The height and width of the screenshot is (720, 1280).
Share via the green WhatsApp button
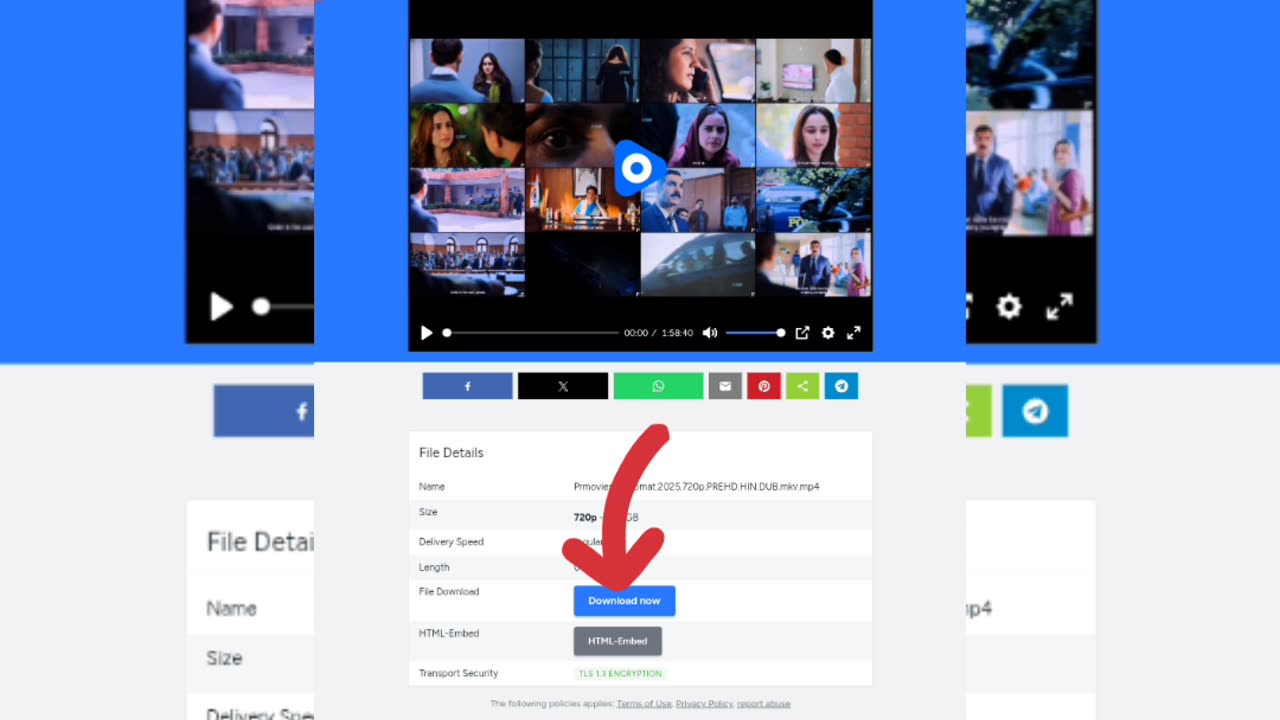(658, 386)
